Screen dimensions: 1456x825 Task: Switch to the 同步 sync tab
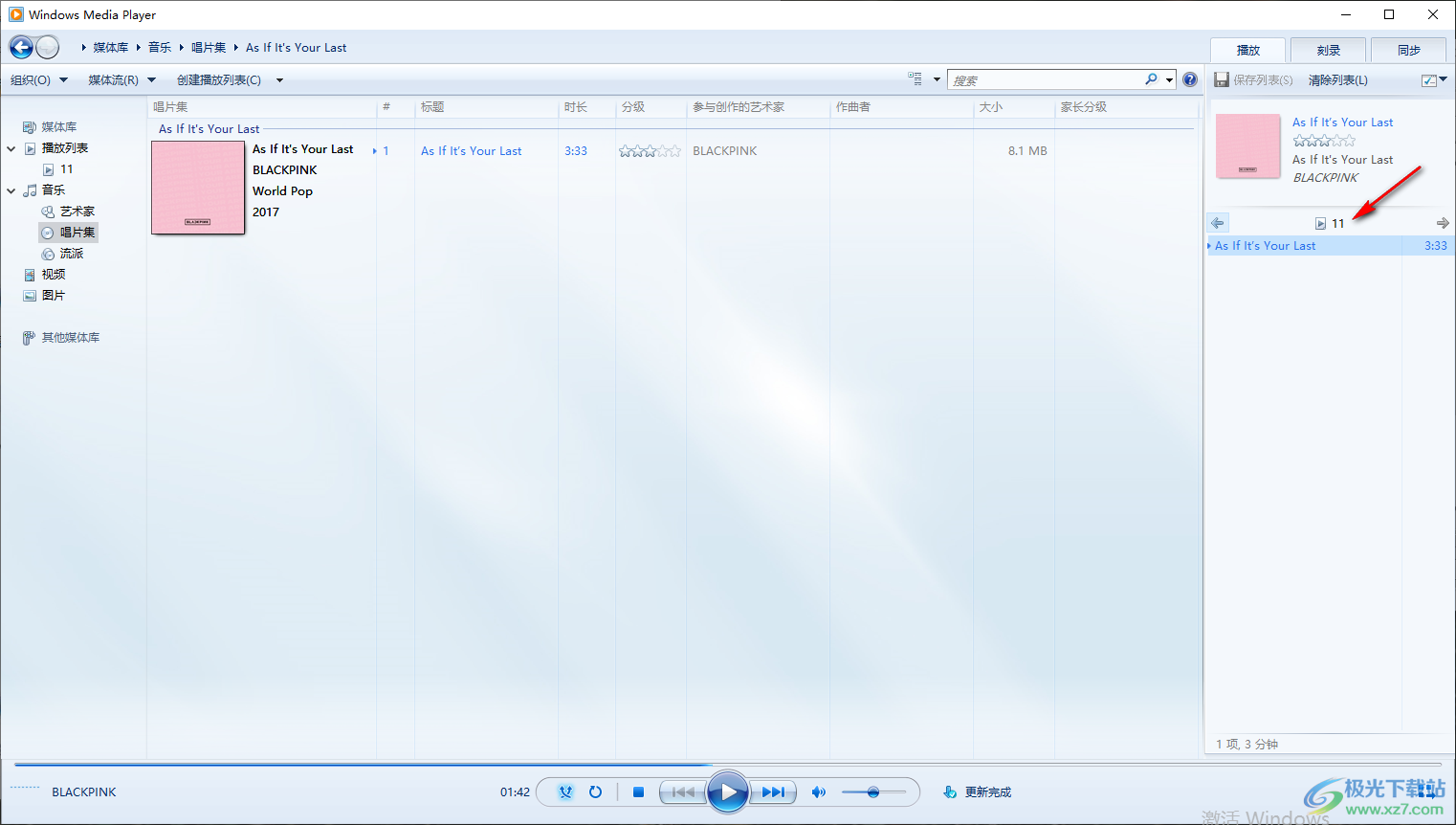coord(1408,50)
